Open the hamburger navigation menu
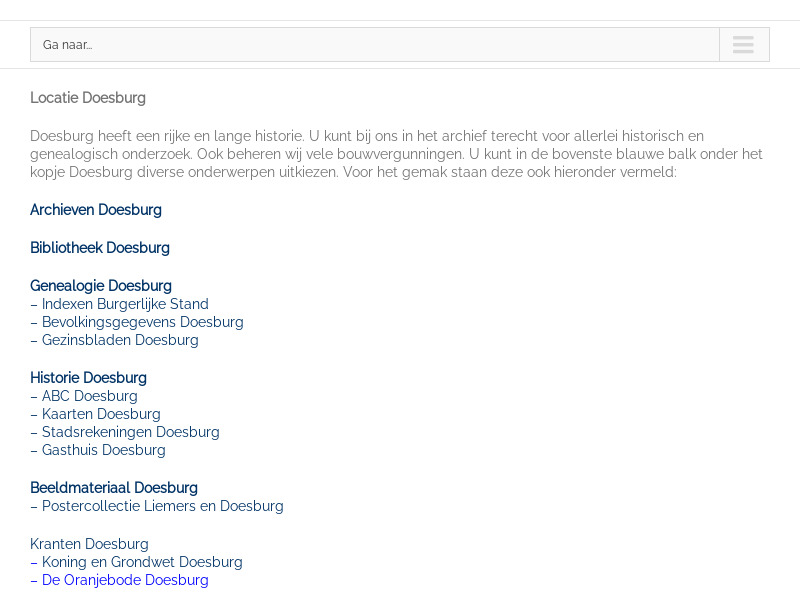This screenshot has height=600, width=800. point(743,44)
